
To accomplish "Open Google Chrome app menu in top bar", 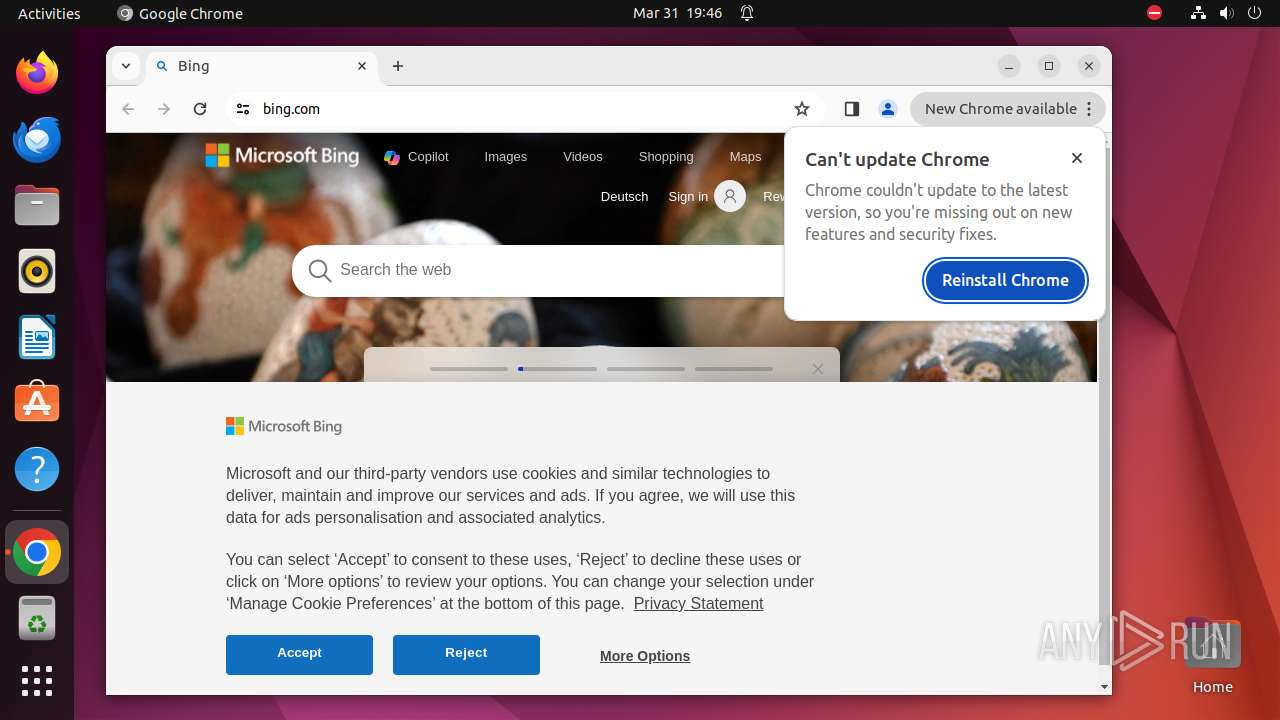I will tap(180, 13).
